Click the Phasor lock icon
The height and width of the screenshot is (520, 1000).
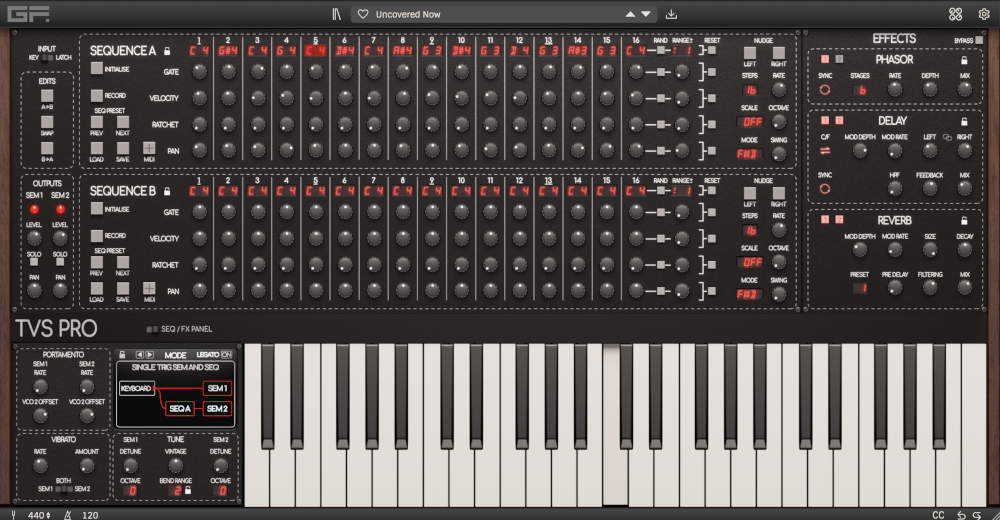pyautogui.click(x=964, y=59)
